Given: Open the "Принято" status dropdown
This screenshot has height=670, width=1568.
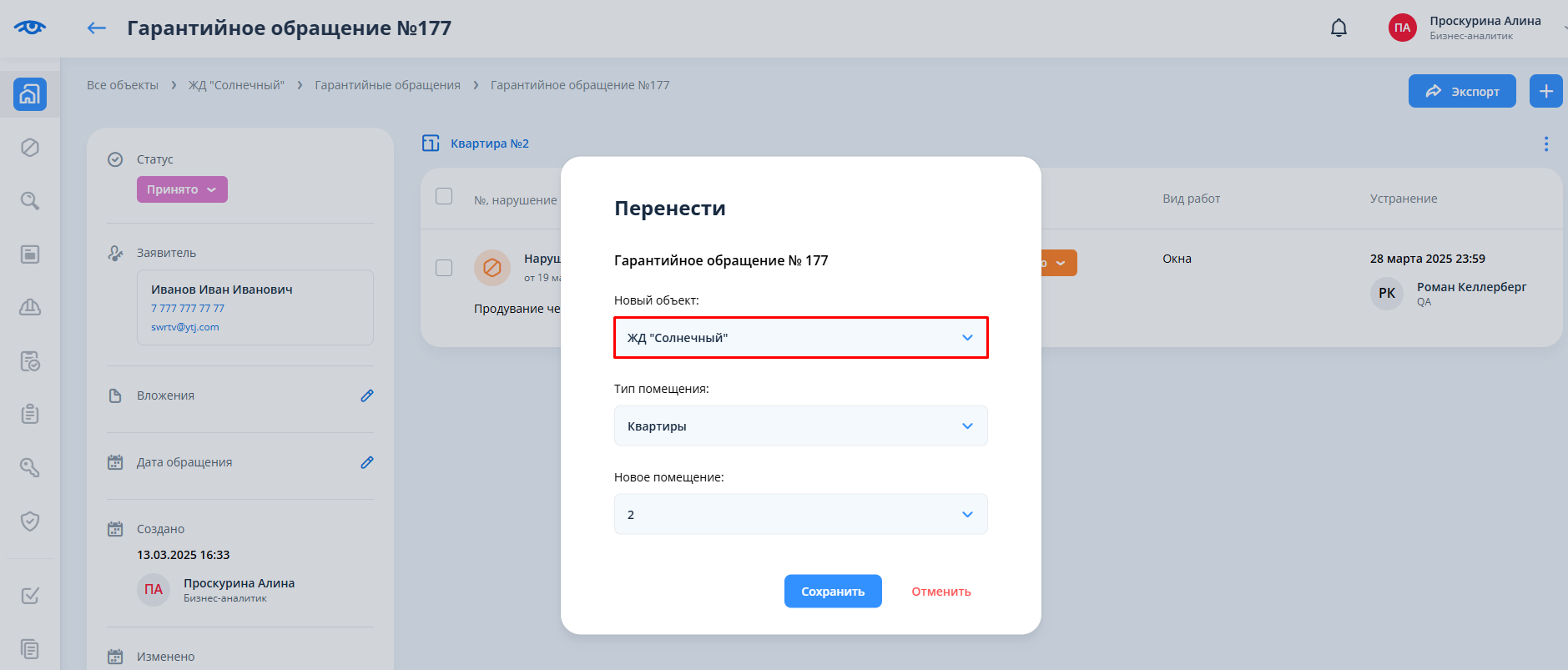Looking at the screenshot, I should pyautogui.click(x=182, y=189).
